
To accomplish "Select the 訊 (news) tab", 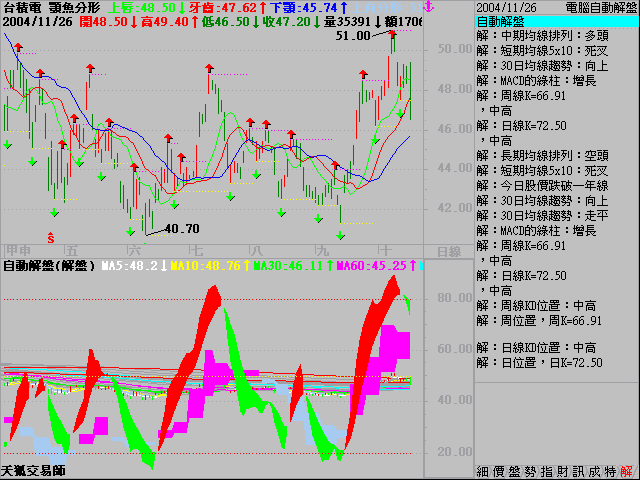I will coord(578,471).
